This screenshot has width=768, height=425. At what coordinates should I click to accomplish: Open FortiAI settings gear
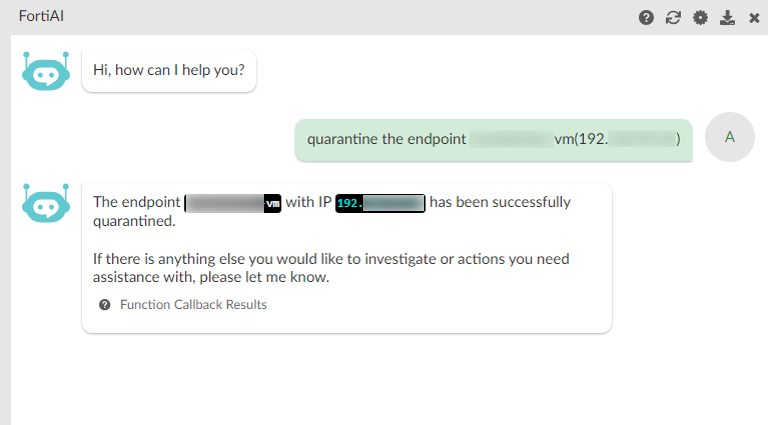700,18
